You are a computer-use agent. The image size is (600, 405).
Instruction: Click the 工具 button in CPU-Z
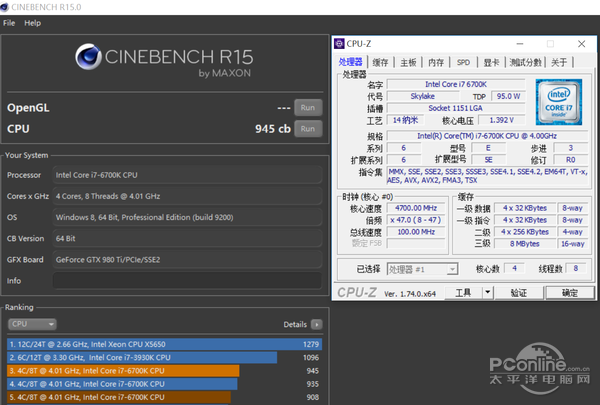(x=463, y=293)
